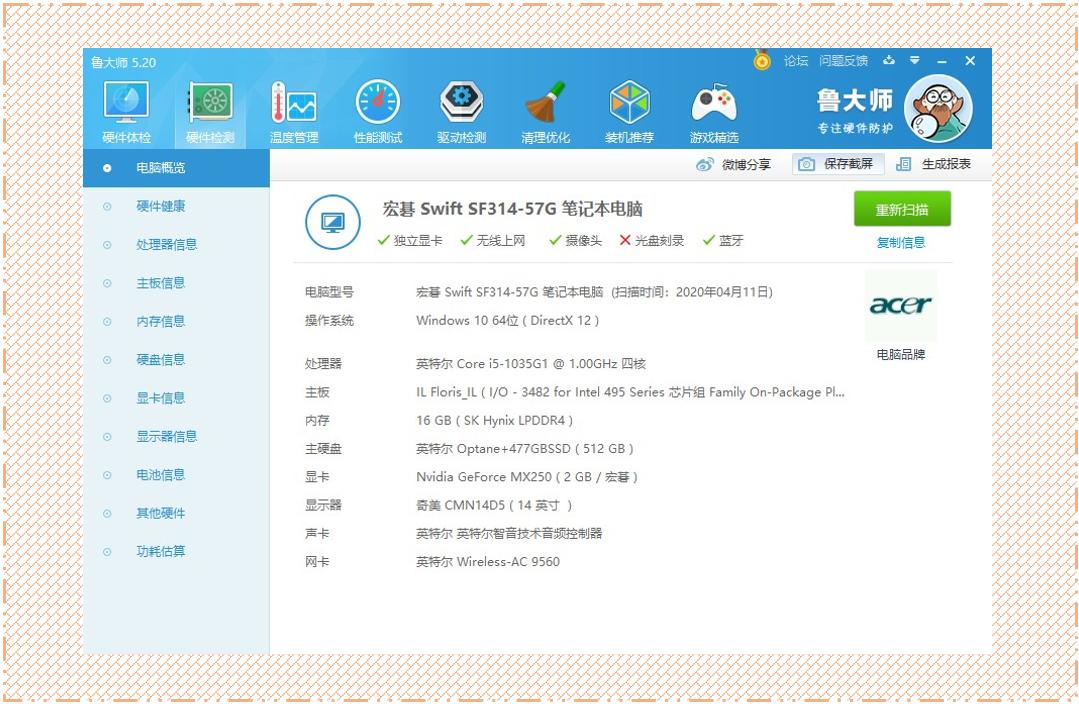This screenshot has height=704, width=1079.
Task: Select 电池信息 battery information
Action: [160, 475]
